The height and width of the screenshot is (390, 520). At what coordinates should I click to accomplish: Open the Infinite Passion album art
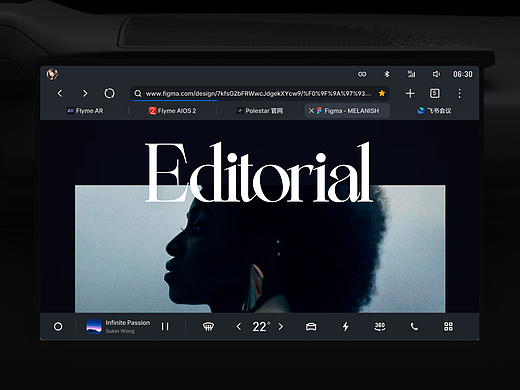tap(94, 326)
